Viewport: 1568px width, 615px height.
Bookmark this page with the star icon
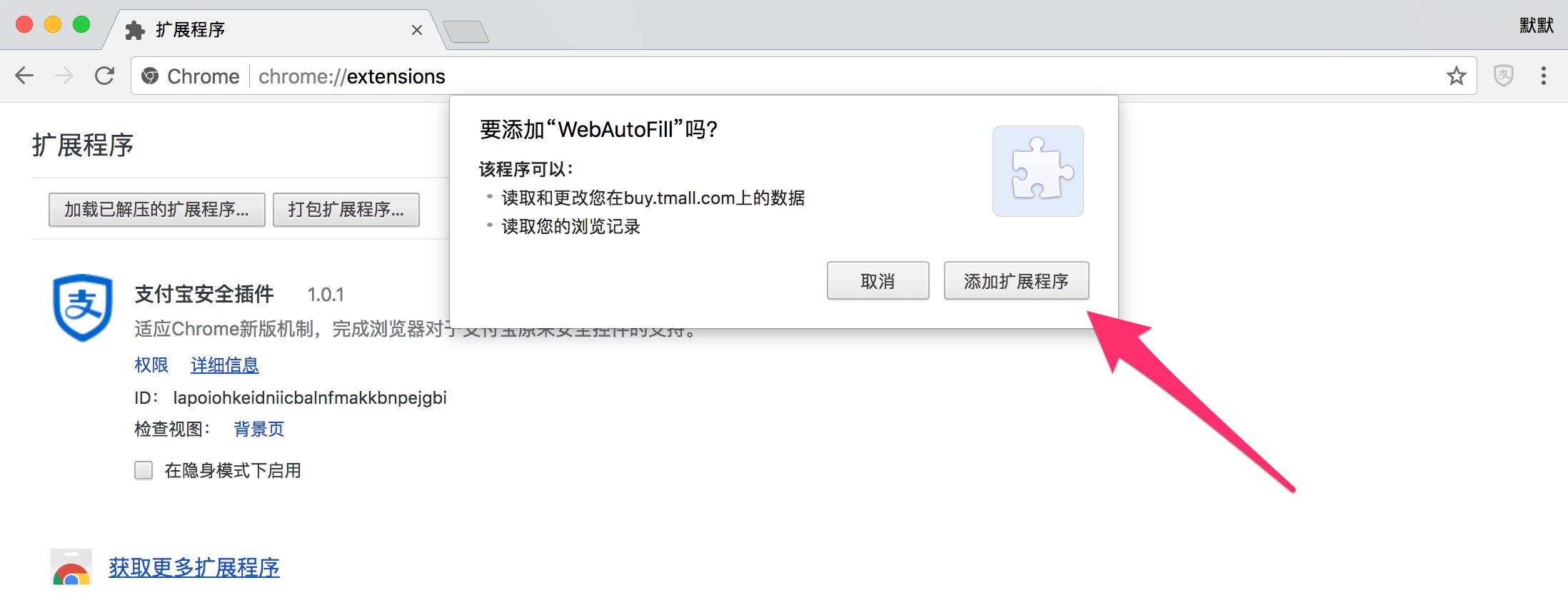point(1457,76)
